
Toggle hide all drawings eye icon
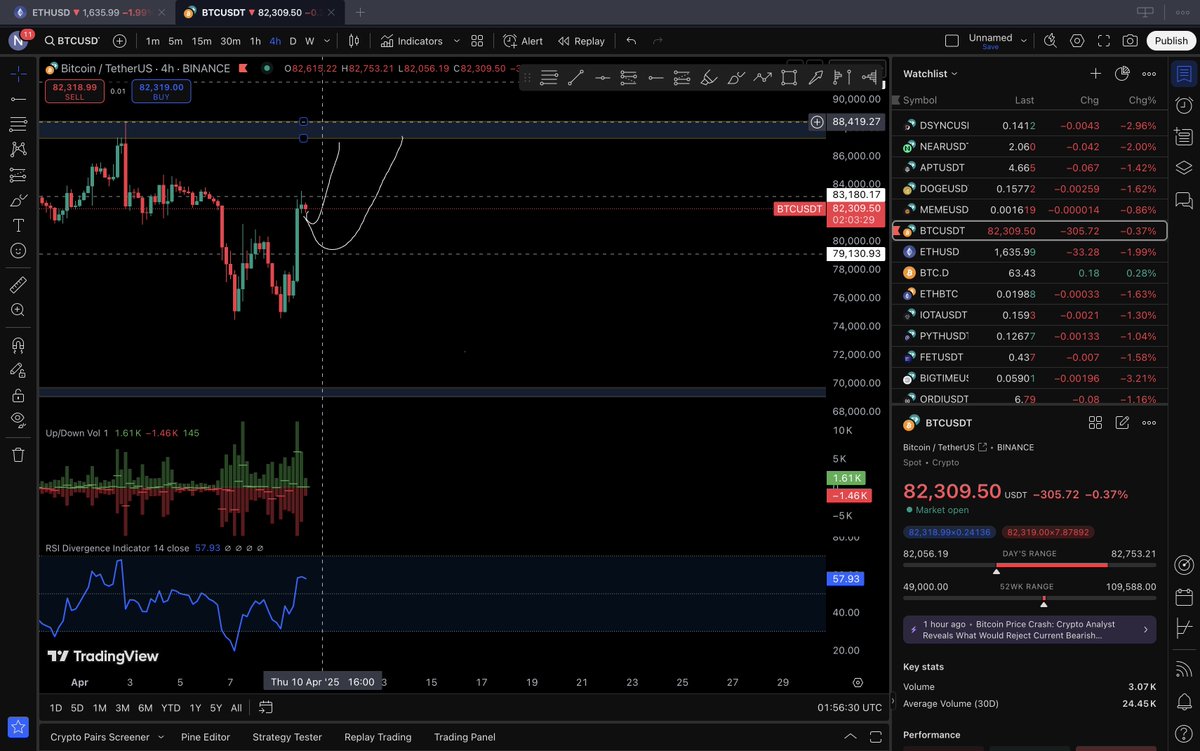(x=18, y=420)
